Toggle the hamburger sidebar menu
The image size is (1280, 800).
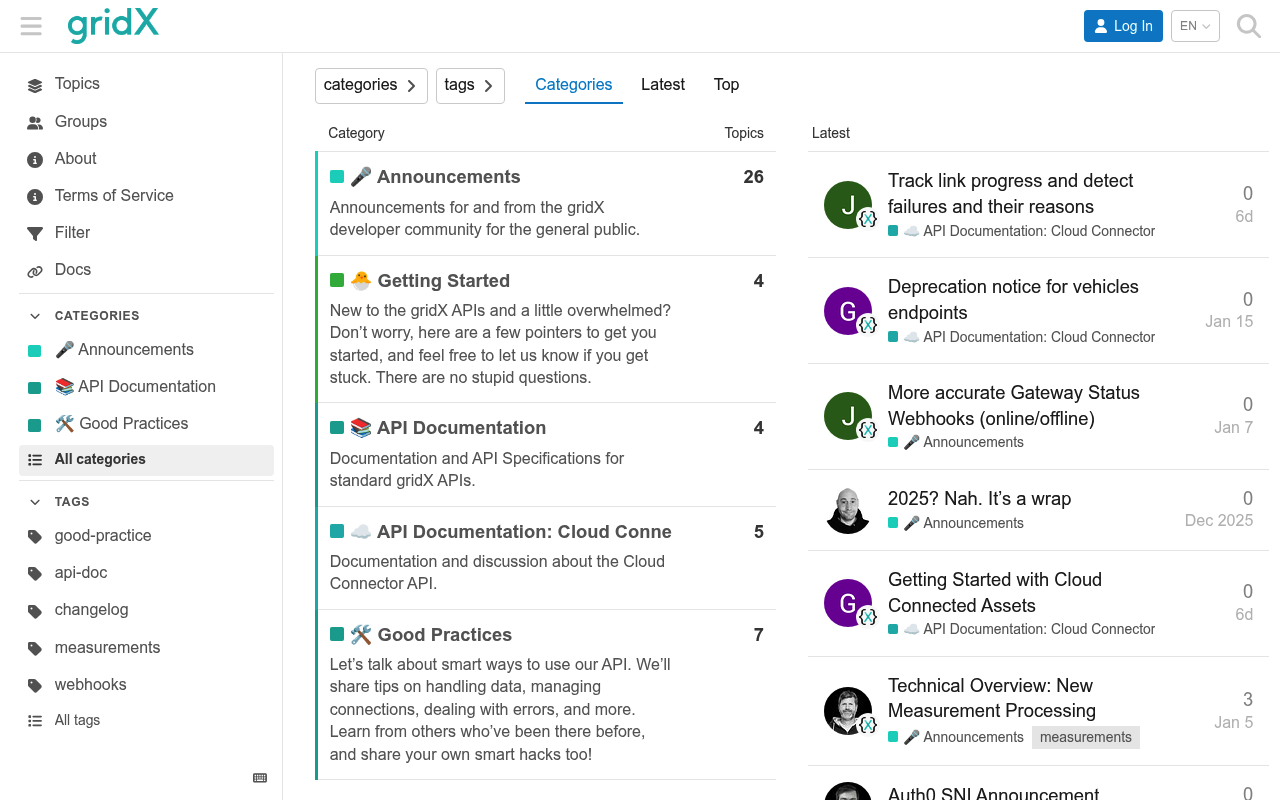coord(31,26)
